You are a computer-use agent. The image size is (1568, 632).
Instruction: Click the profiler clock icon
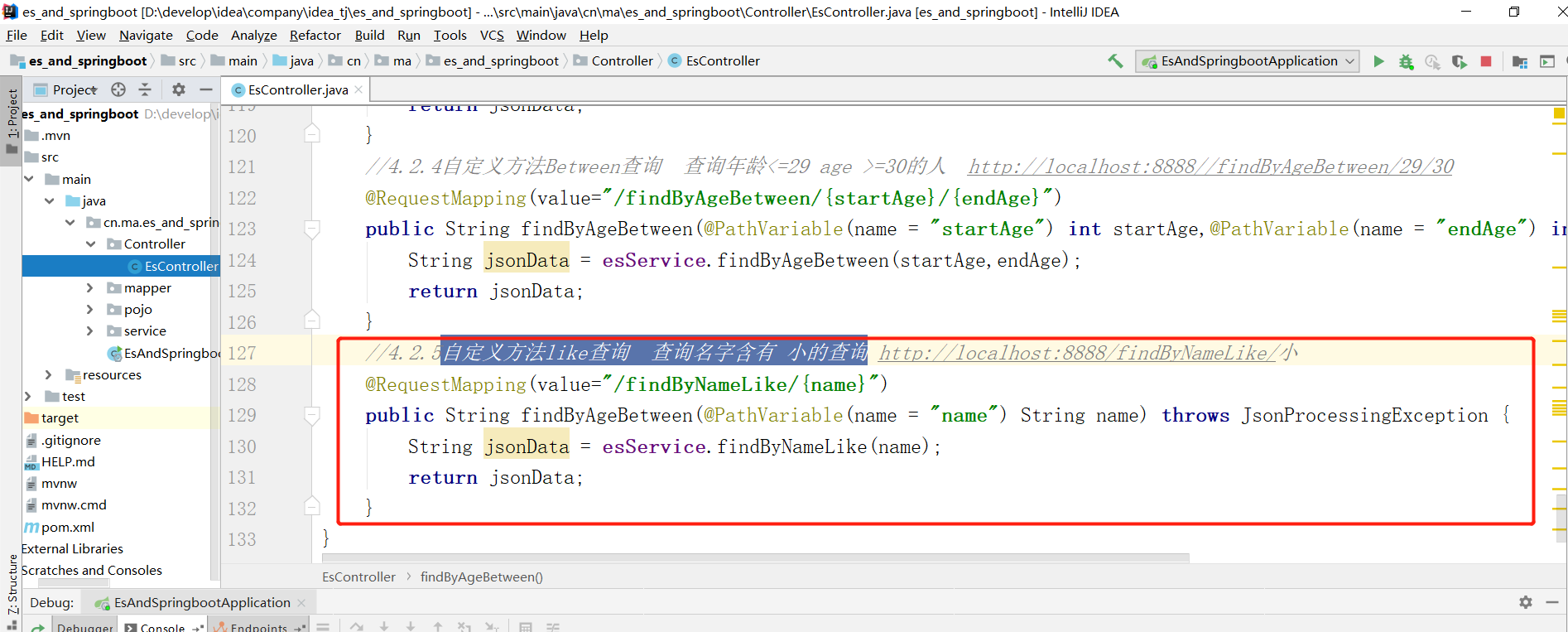(x=1432, y=61)
